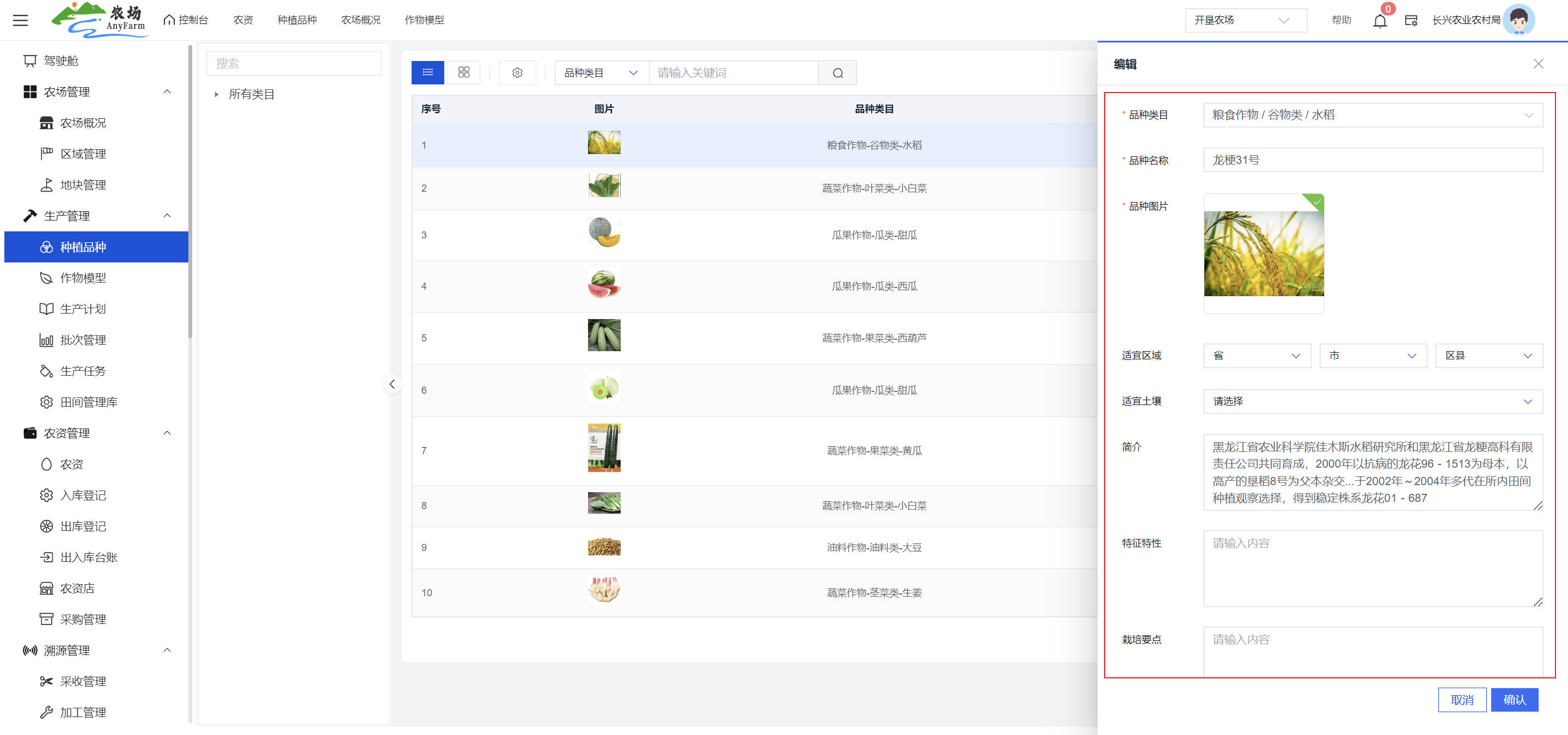Toggle the hamburger menu icon
1568x735 pixels.
pyautogui.click(x=21, y=21)
